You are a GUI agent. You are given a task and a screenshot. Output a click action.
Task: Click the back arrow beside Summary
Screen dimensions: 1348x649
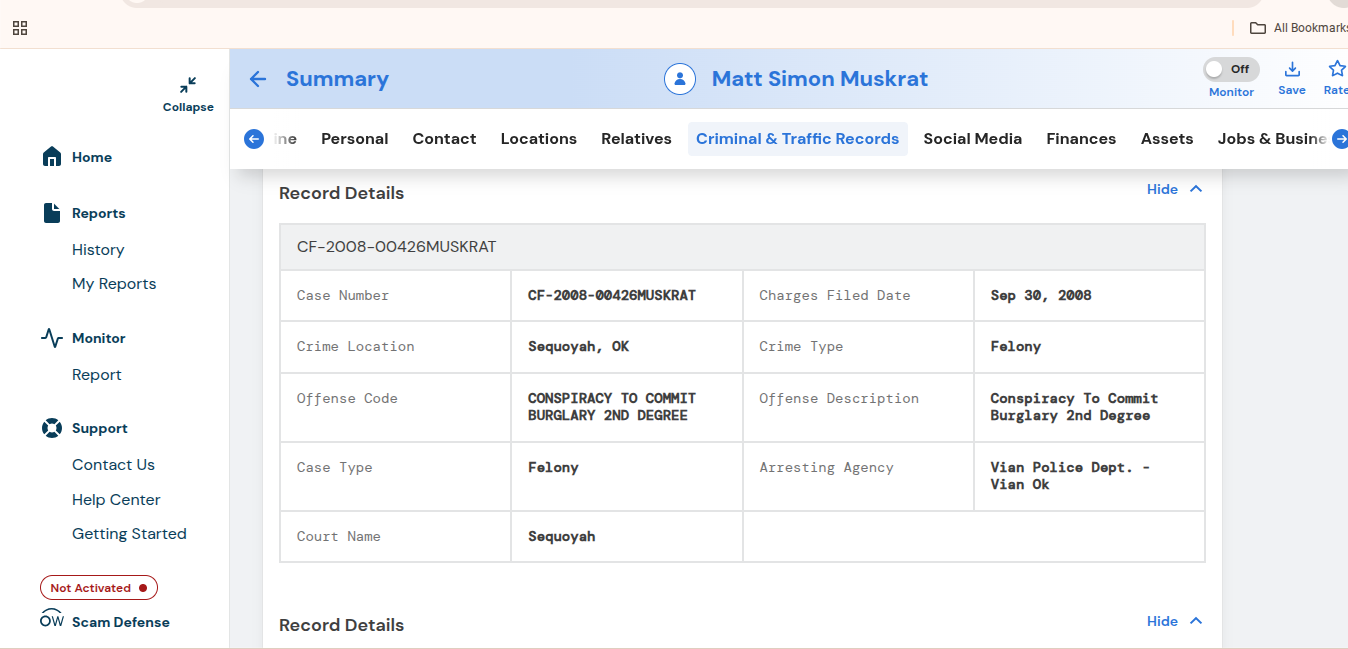pos(258,79)
